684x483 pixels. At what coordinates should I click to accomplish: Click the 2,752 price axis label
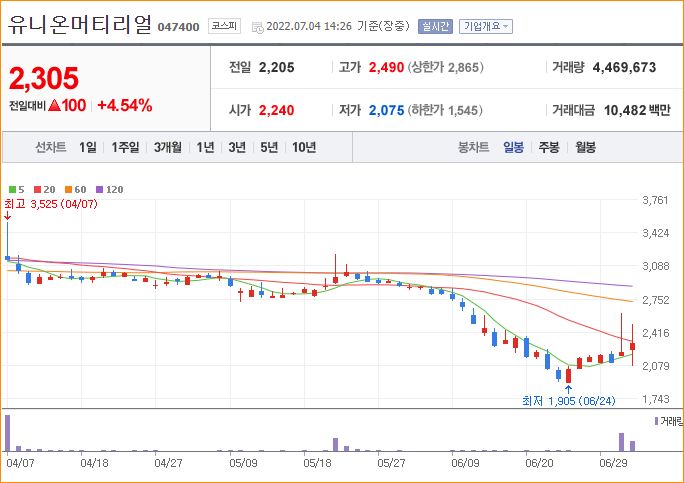[656, 300]
